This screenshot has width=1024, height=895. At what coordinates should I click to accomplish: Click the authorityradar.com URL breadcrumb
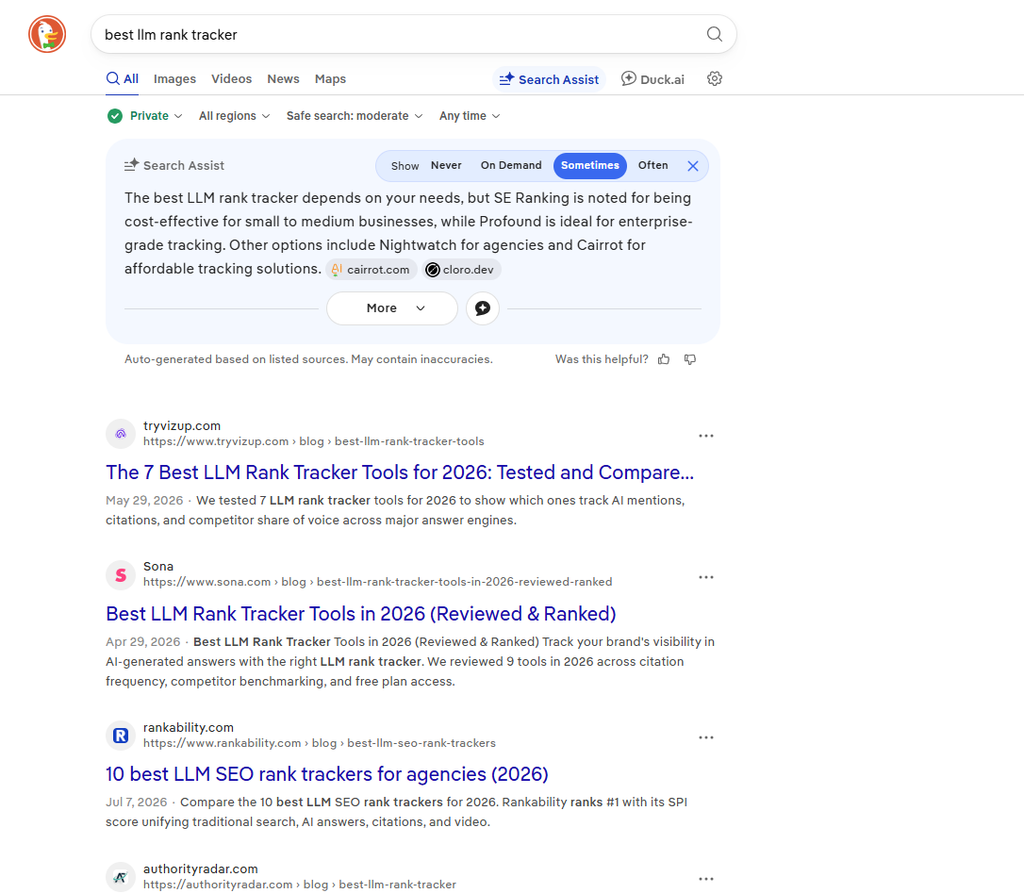pyautogui.click(x=300, y=885)
